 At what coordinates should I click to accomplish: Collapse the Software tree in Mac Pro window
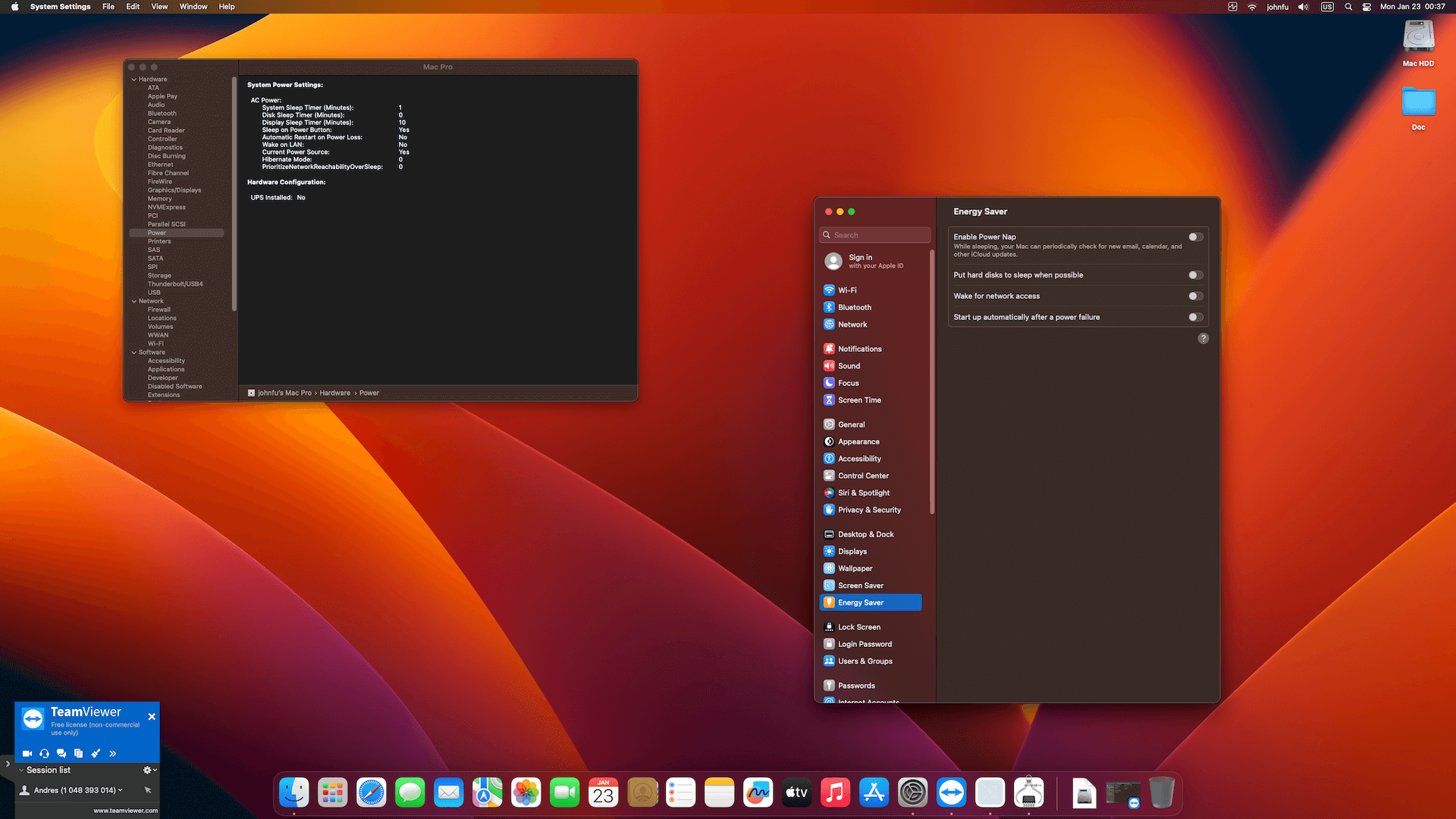click(134, 353)
